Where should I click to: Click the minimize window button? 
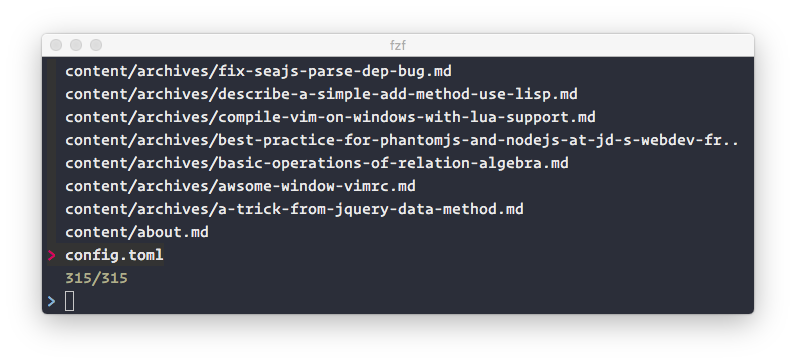tap(76, 45)
